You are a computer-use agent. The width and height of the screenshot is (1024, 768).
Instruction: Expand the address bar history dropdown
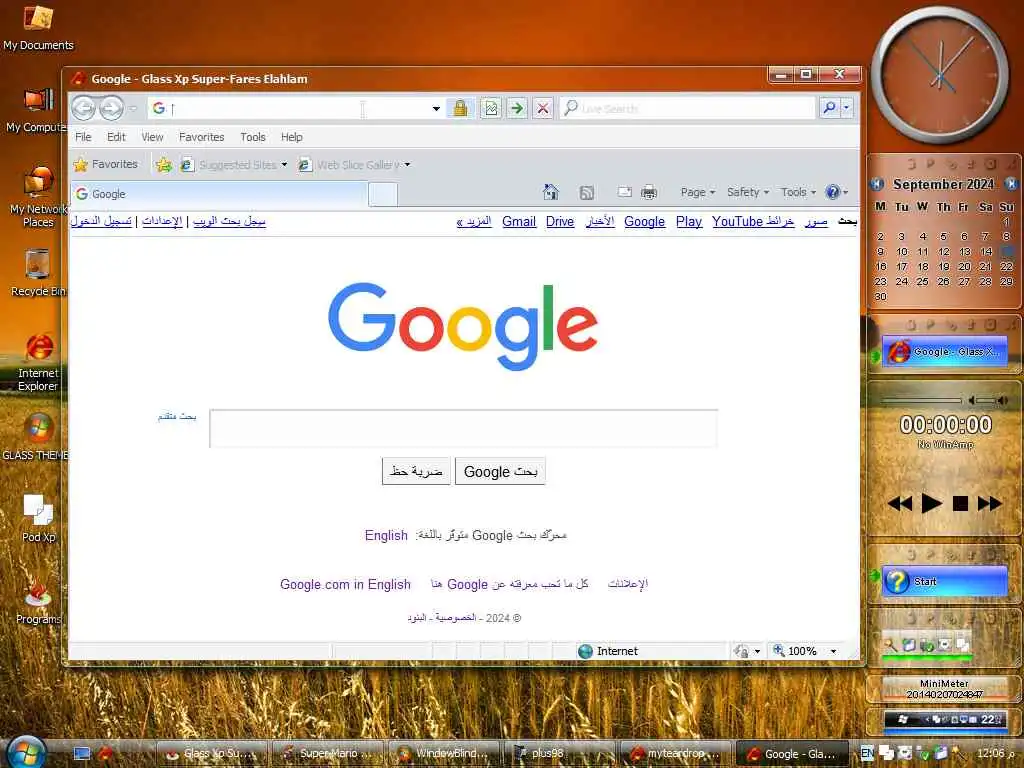point(436,108)
